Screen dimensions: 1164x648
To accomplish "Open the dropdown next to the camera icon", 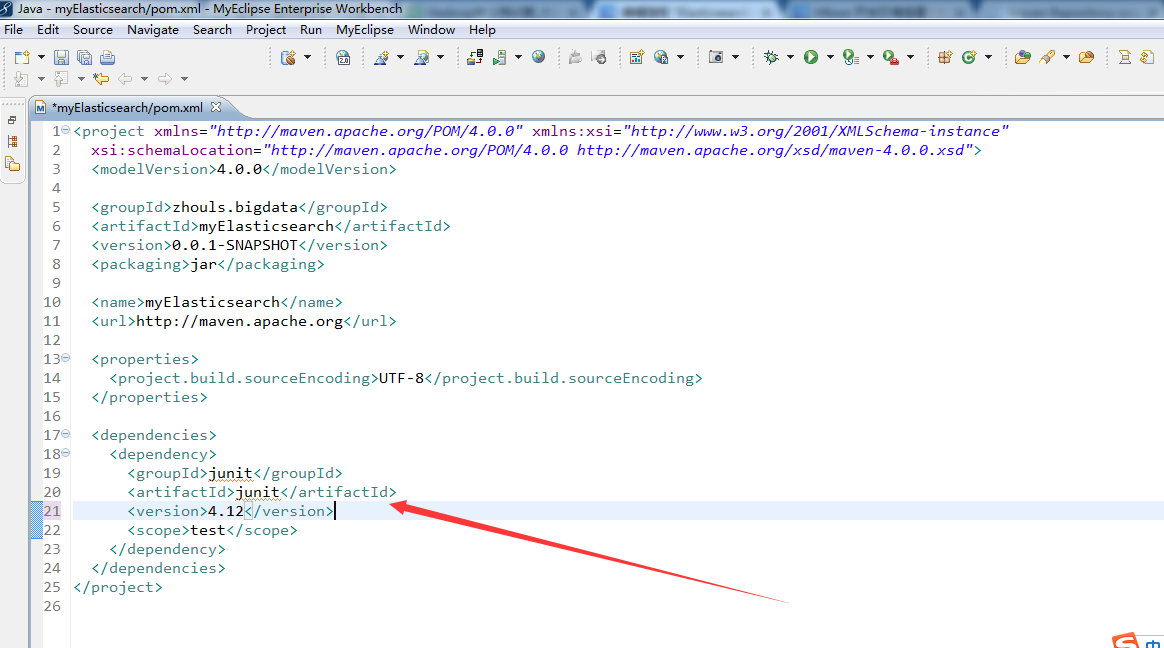I will coord(735,57).
